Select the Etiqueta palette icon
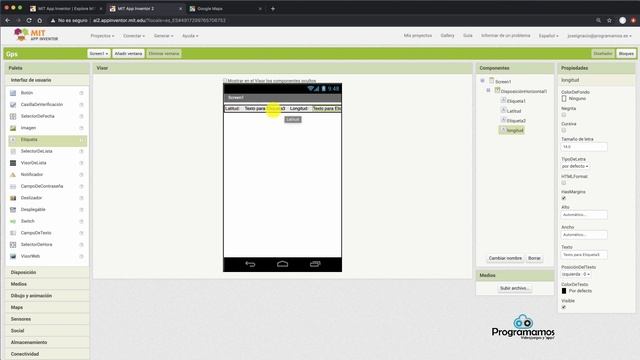The width and height of the screenshot is (640, 360). 13,140
